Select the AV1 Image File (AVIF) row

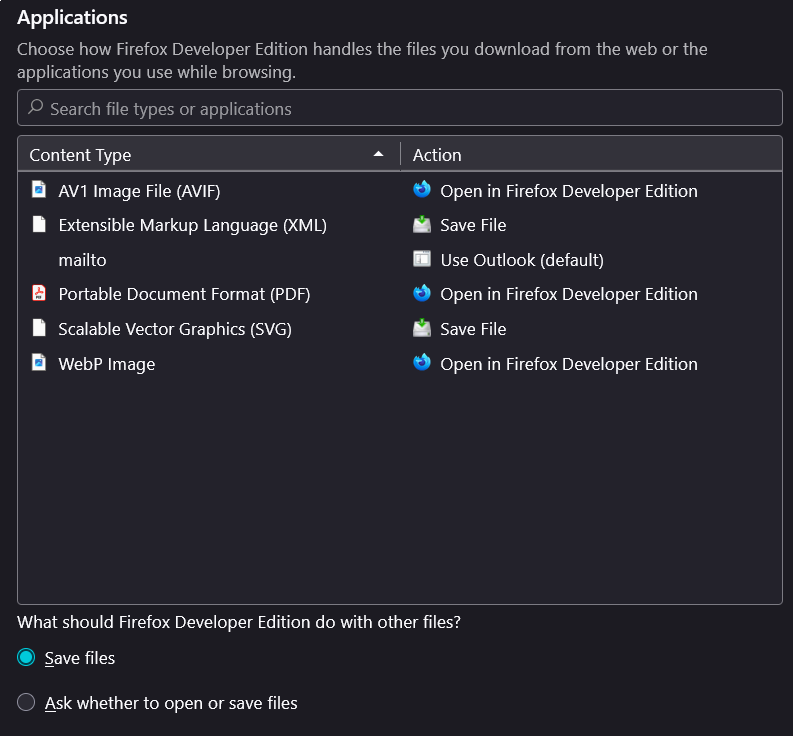tap(400, 191)
